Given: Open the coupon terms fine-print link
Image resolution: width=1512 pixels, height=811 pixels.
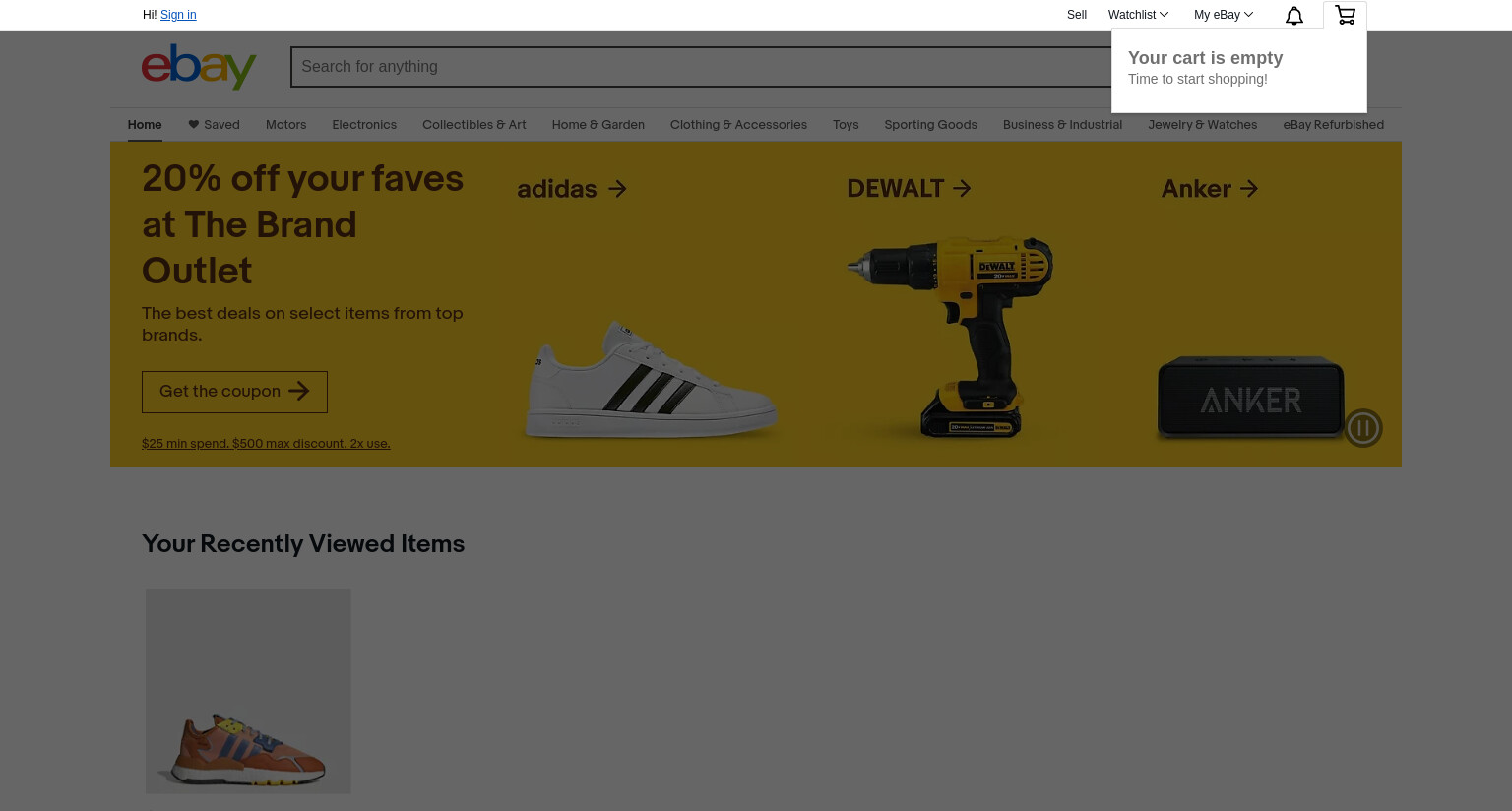Looking at the screenshot, I should point(266,444).
